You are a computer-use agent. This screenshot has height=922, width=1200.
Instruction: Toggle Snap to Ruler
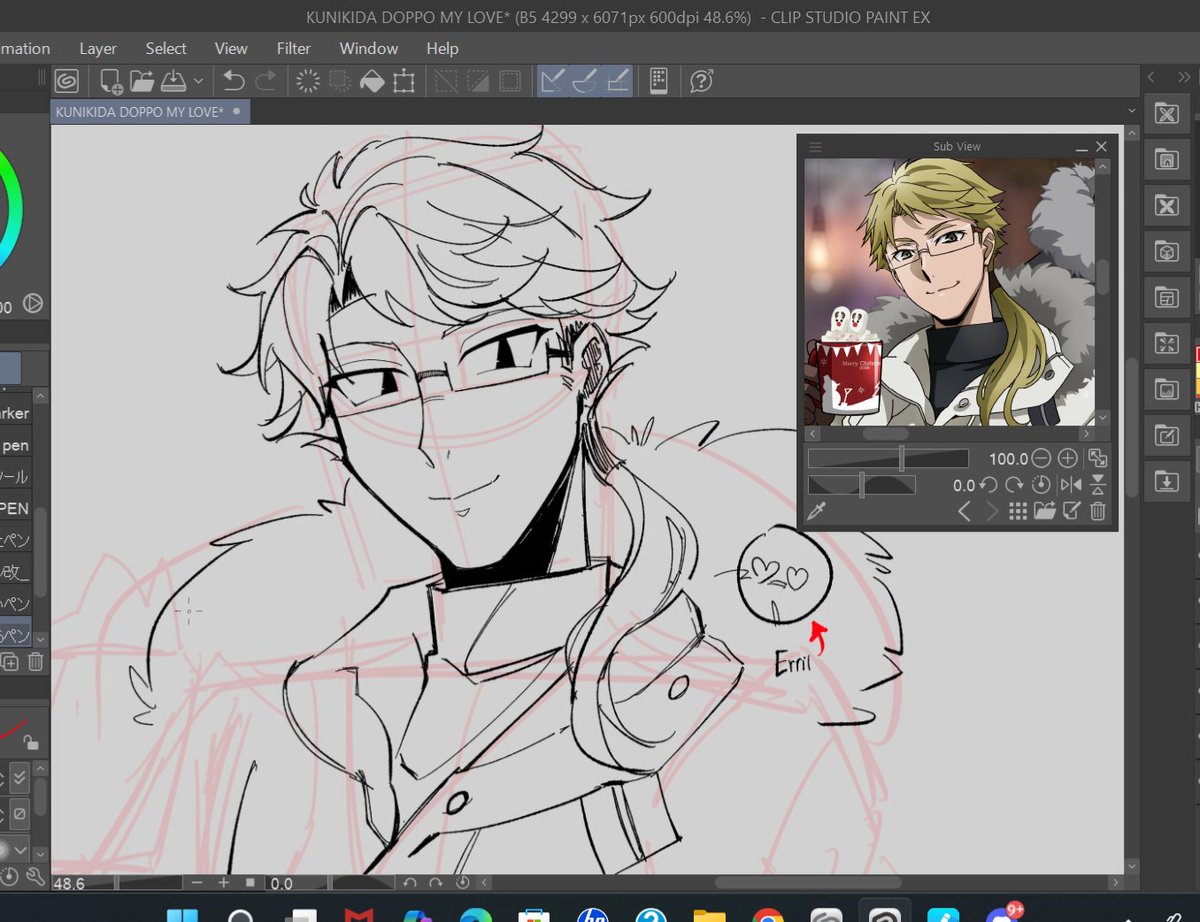pos(553,81)
